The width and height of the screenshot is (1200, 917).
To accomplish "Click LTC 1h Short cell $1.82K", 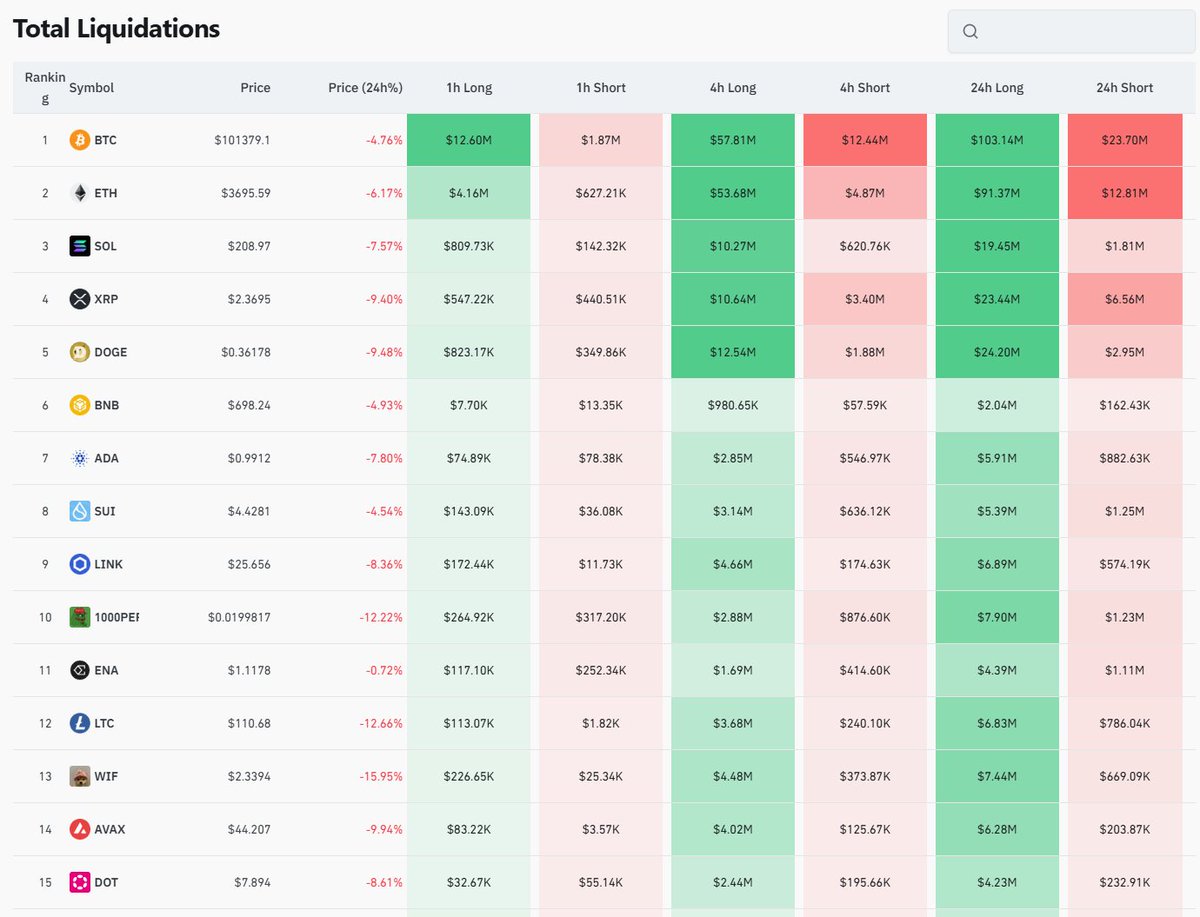I will point(601,723).
